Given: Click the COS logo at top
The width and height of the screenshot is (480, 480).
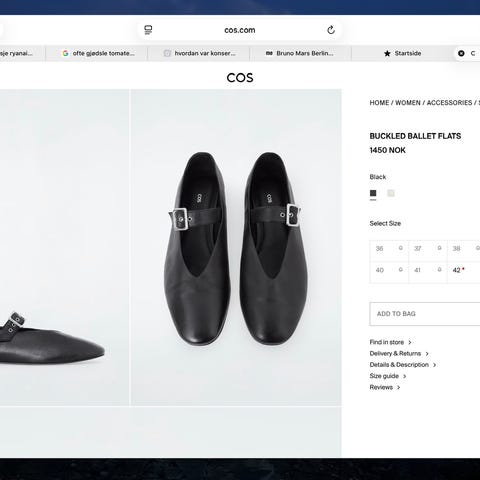Looking at the screenshot, I should 240,78.
